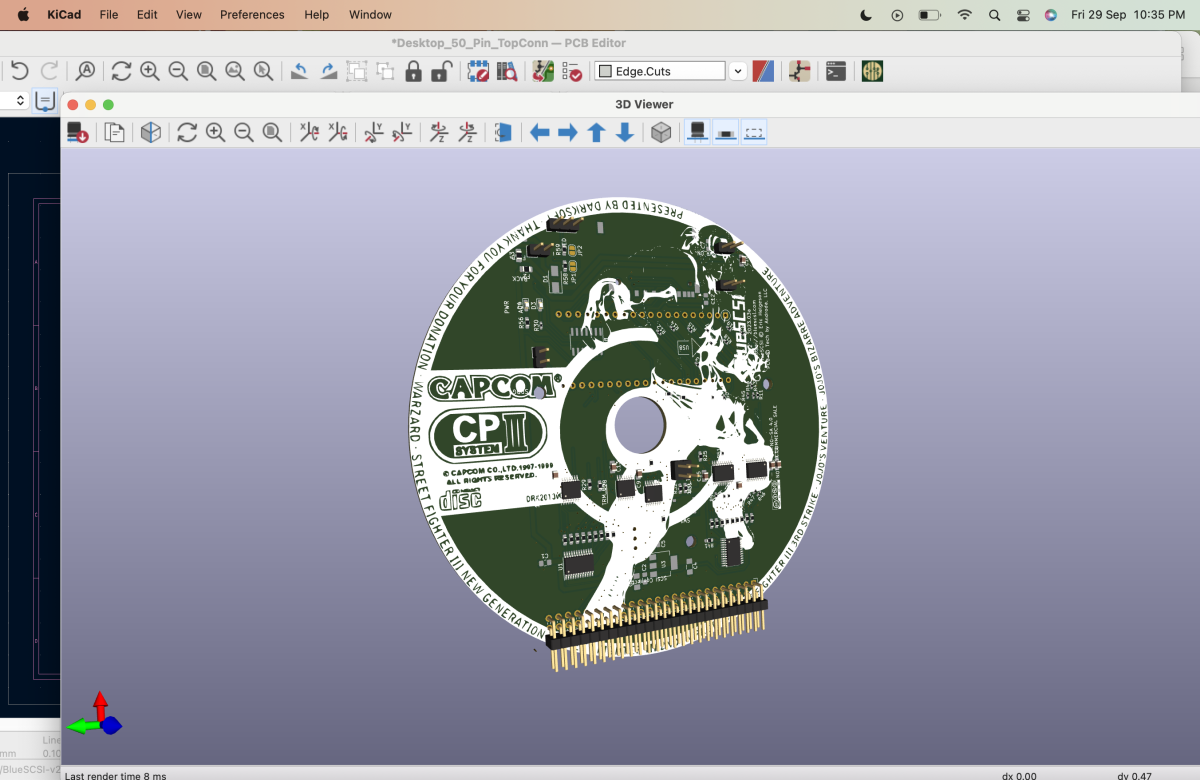The image size is (1200, 780).
Task: Toggle virtual 3D models visibility
Action: click(x=754, y=132)
